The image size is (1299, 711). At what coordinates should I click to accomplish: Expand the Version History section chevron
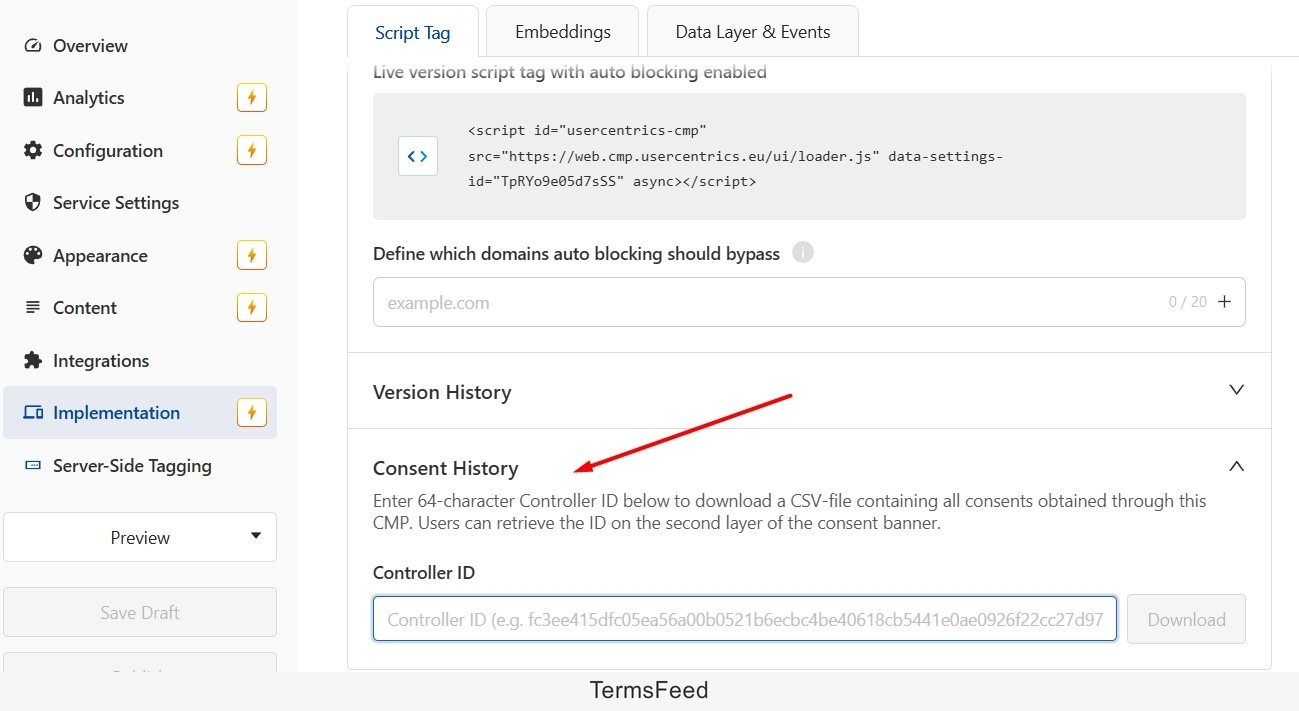1237,390
